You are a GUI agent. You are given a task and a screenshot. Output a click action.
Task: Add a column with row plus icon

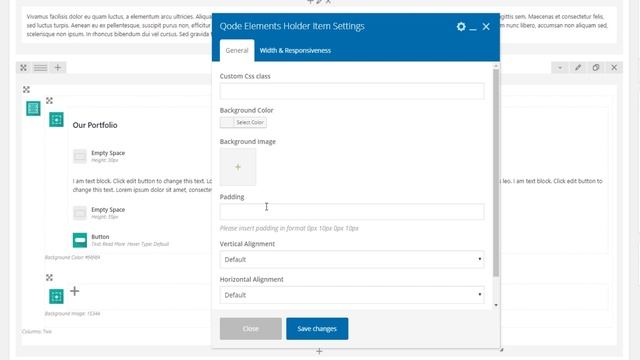(58, 68)
